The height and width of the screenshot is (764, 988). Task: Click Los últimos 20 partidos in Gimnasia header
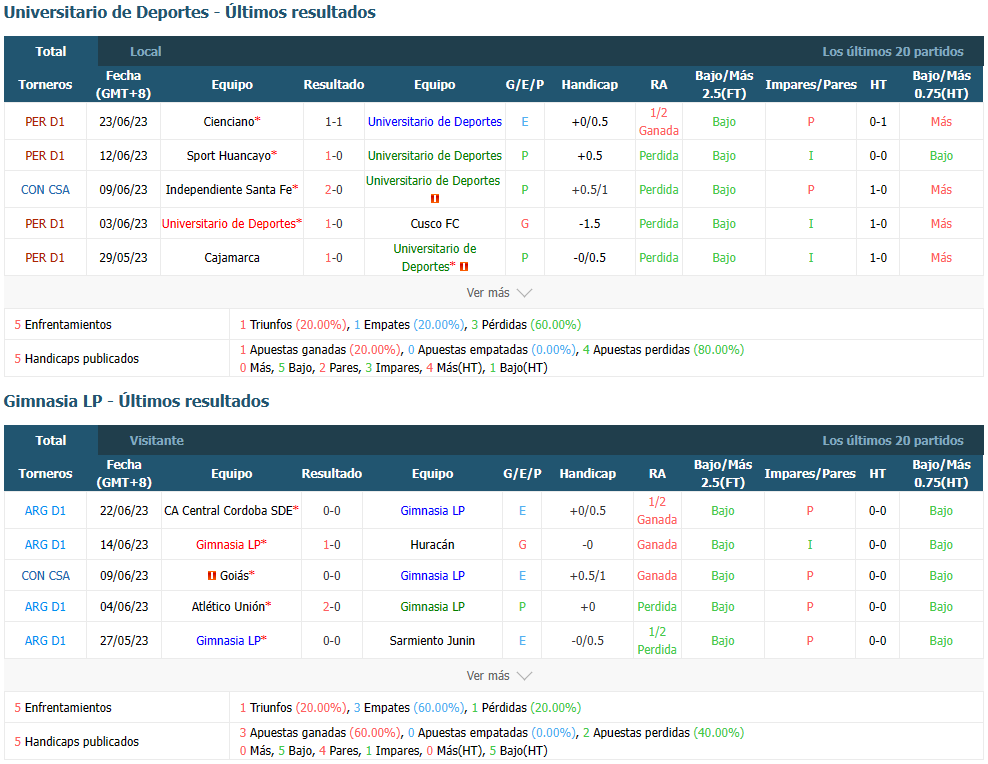pos(893,440)
